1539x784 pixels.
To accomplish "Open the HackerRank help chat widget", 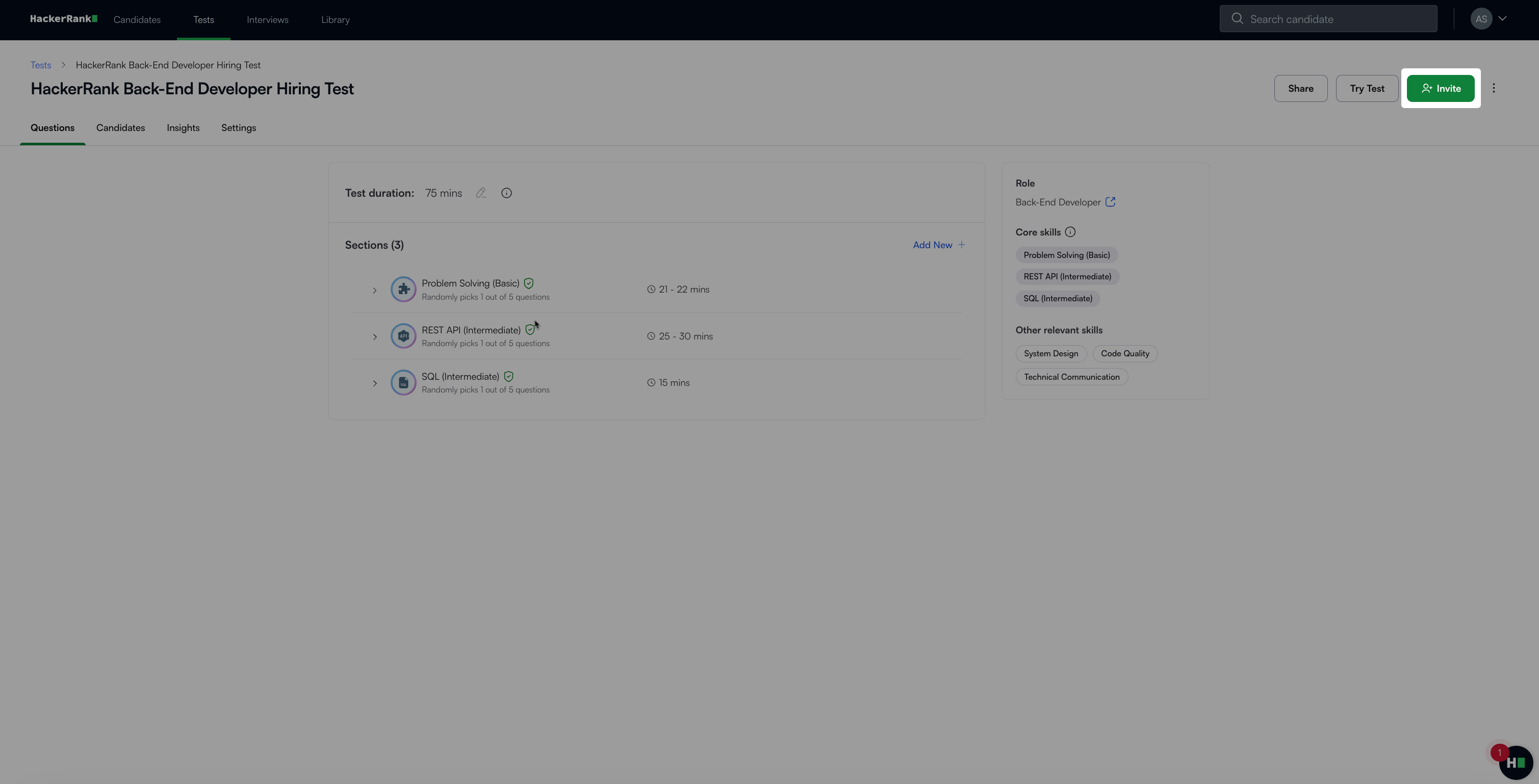I will pyautogui.click(x=1515, y=763).
